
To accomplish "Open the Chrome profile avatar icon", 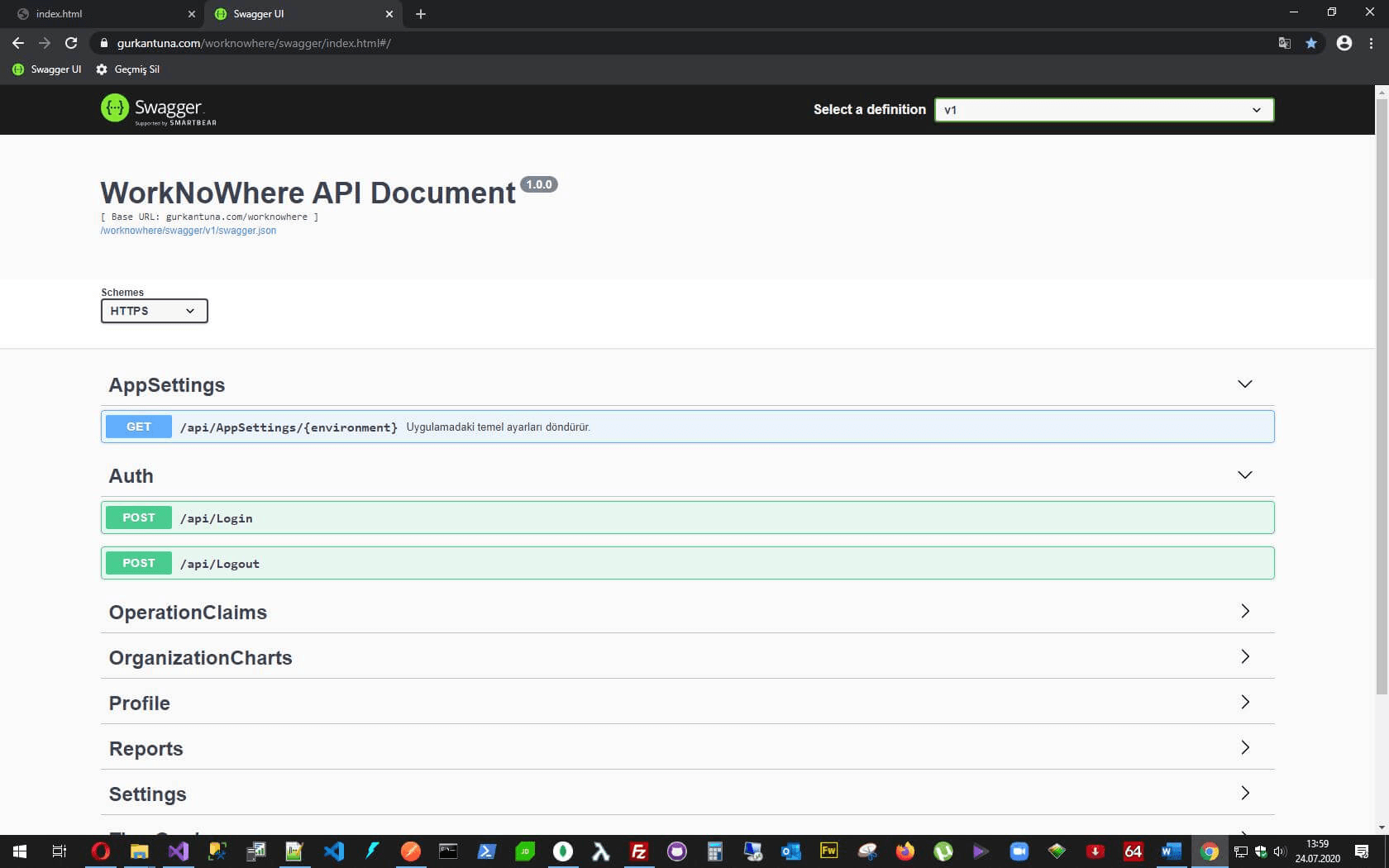I will coord(1344,43).
